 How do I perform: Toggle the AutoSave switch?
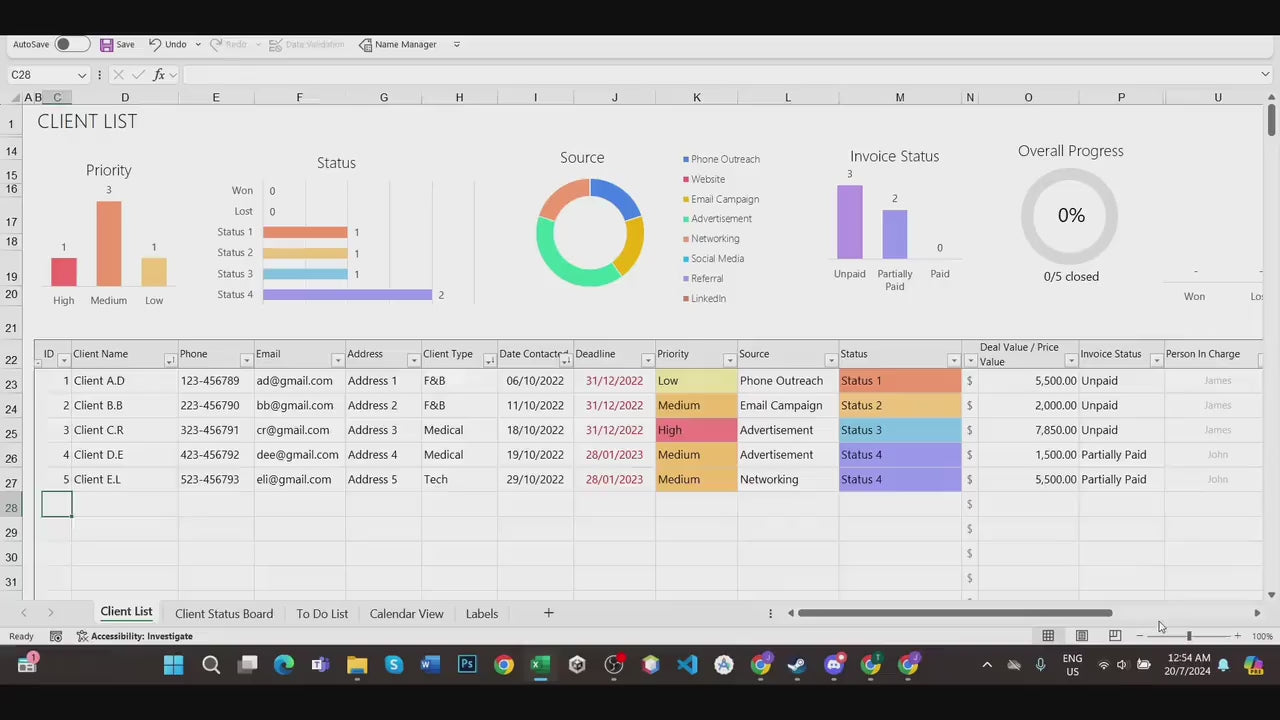71,44
